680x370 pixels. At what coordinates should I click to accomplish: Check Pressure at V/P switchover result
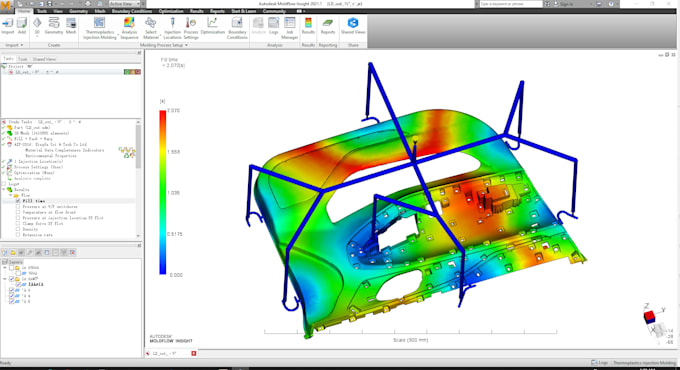pyautogui.click(x=18, y=206)
